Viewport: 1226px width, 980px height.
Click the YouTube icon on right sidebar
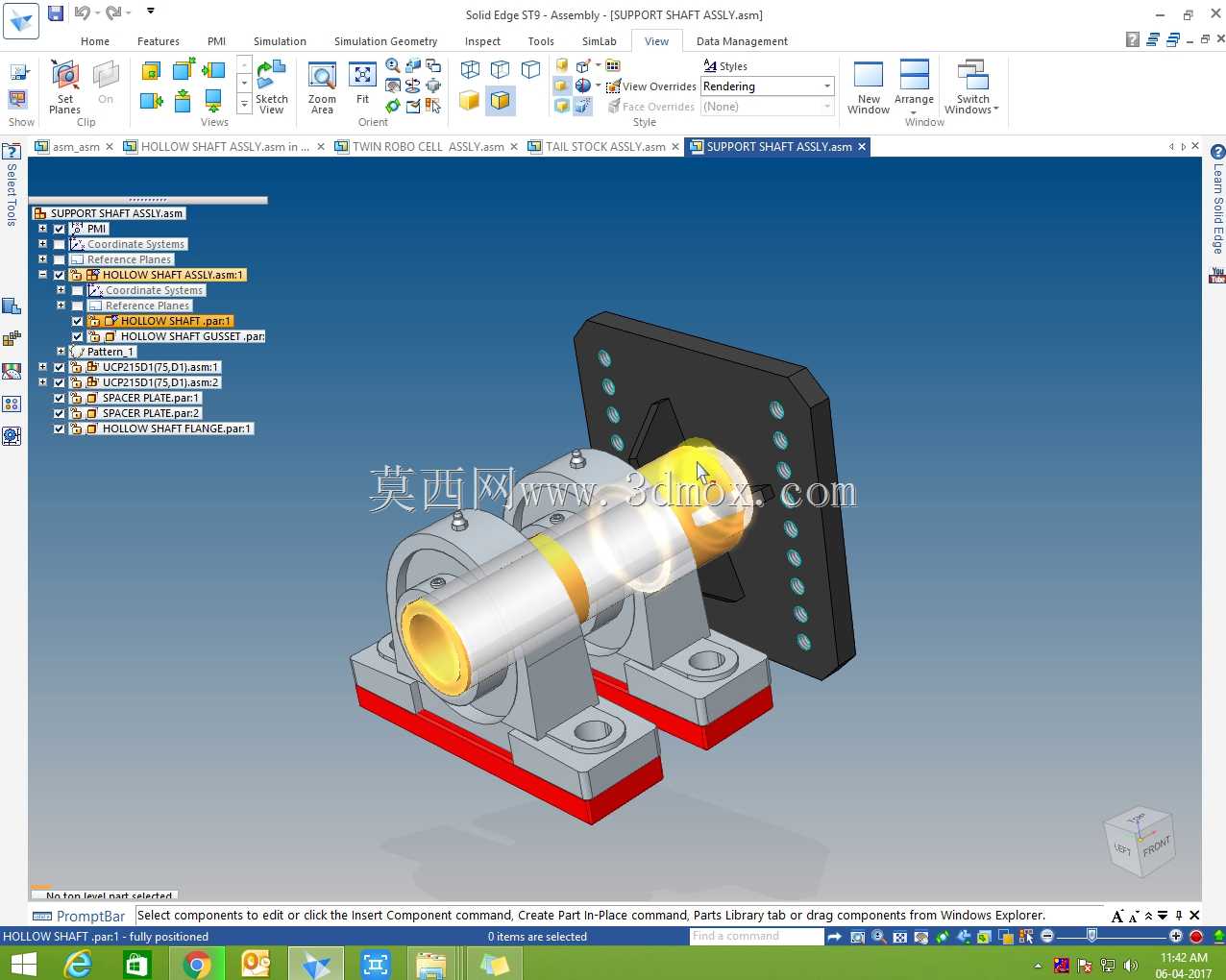tap(1217, 276)
